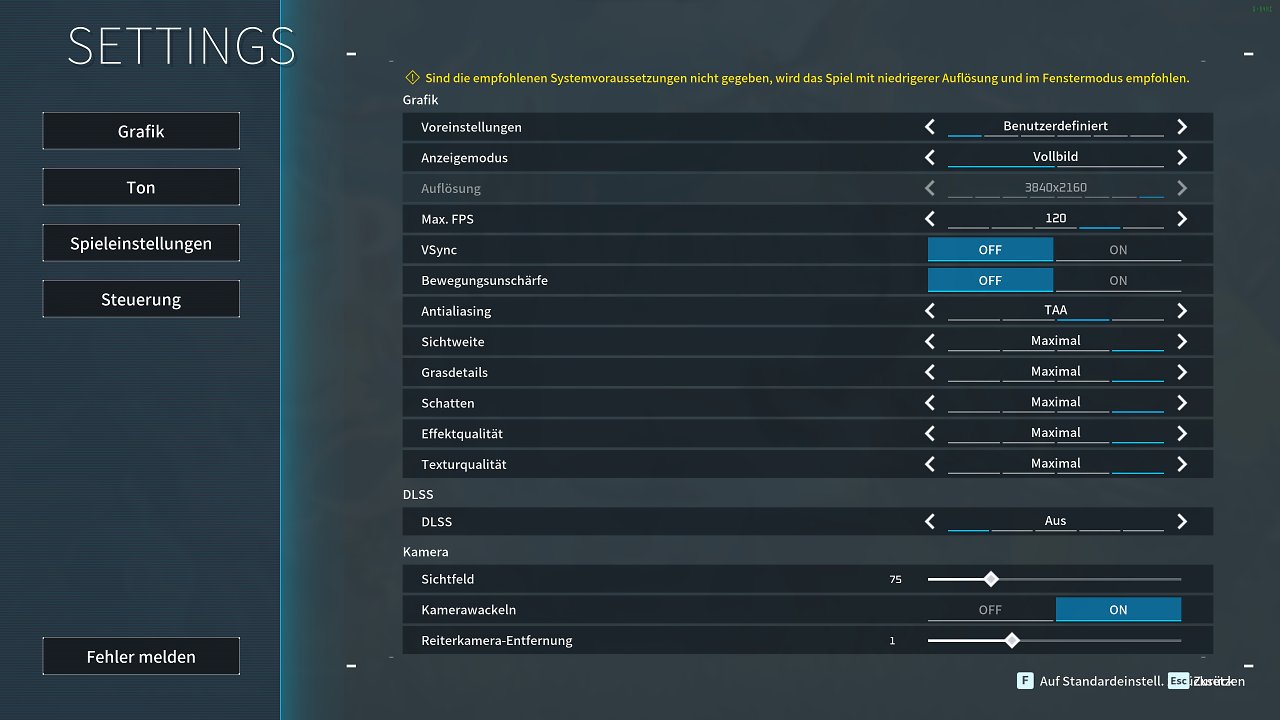Click the 3840x2160 resolution value
This screenshot has width=1280, height=720.
[x=1056, y=187]
